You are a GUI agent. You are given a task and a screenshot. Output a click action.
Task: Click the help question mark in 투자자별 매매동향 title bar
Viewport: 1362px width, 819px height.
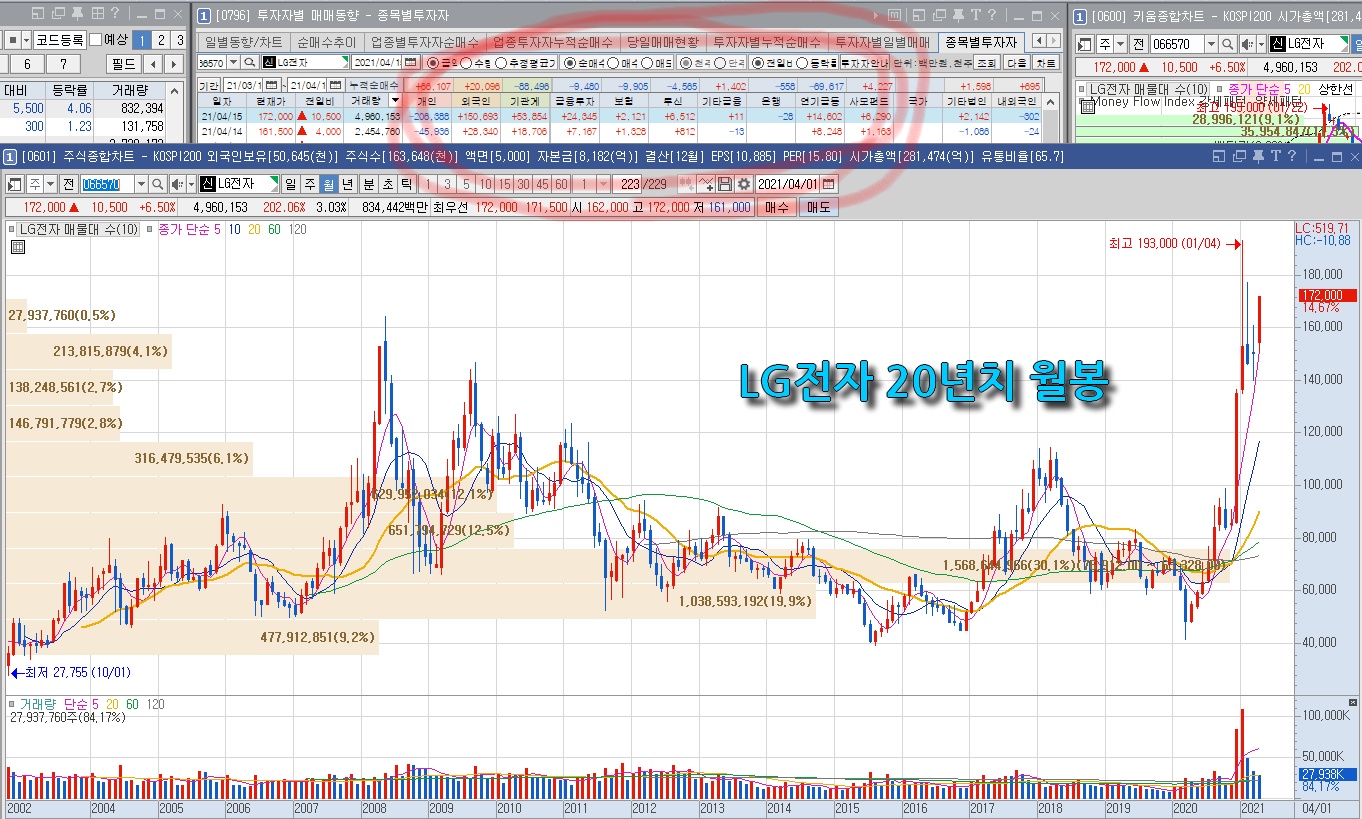click(x=991, y=15)
